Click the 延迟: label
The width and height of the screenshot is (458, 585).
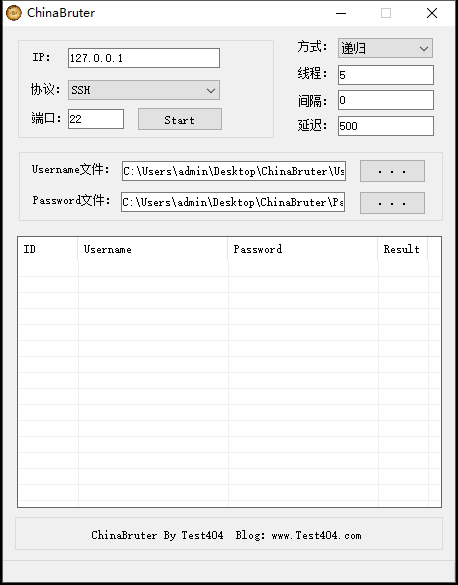(312, 125)
